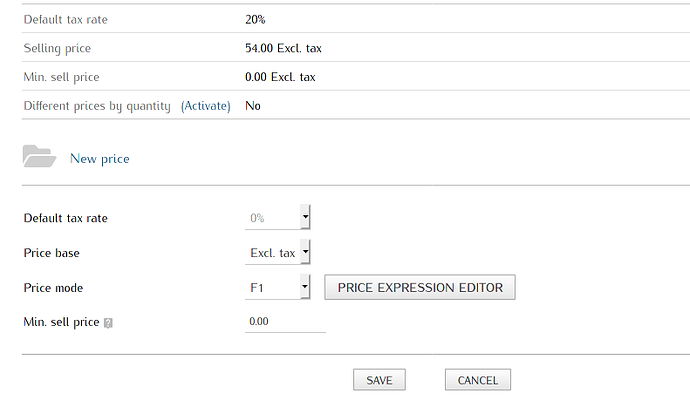Click the No value for quantity prices
Screen dimensions: 690x407
click(253, 106)
